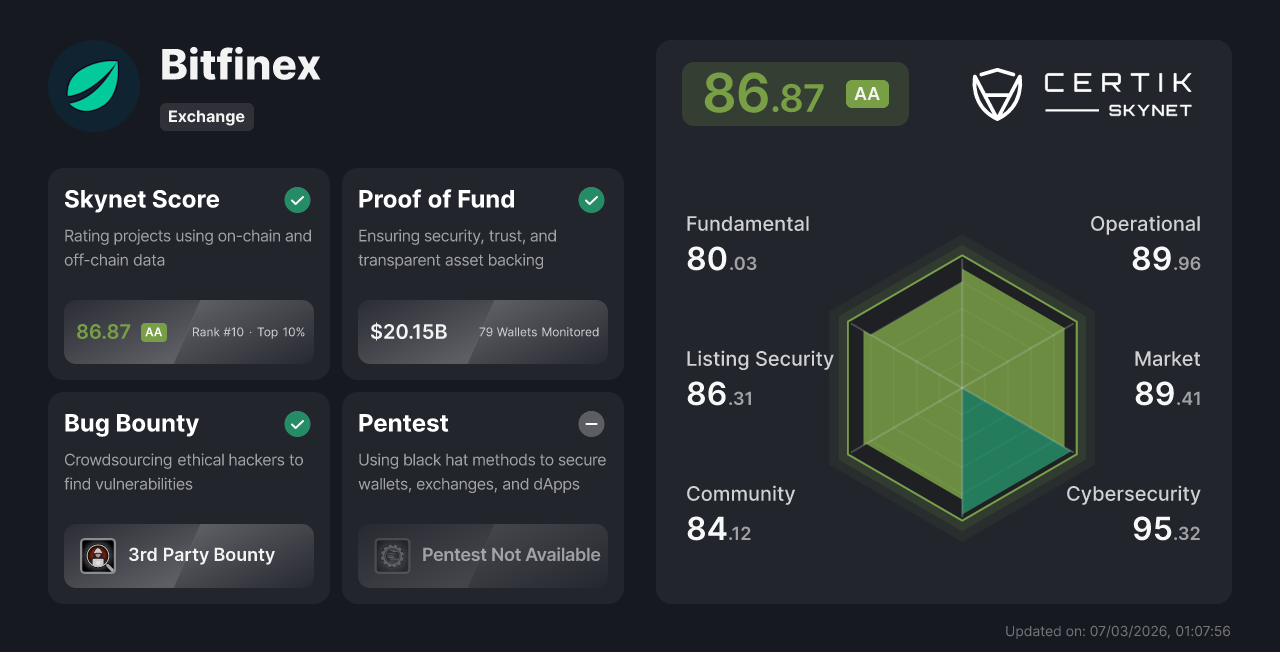Click the Proof of Fund green checkmark
The width and height of the screenshot is (1280, 652).
(x=591, y=200)
